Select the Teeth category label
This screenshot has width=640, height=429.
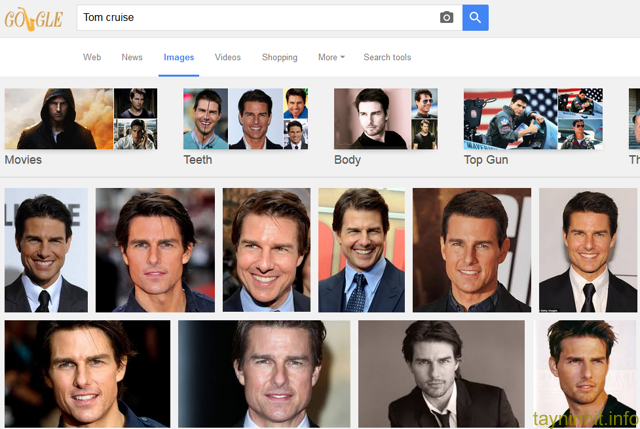(x=198, y=160)
